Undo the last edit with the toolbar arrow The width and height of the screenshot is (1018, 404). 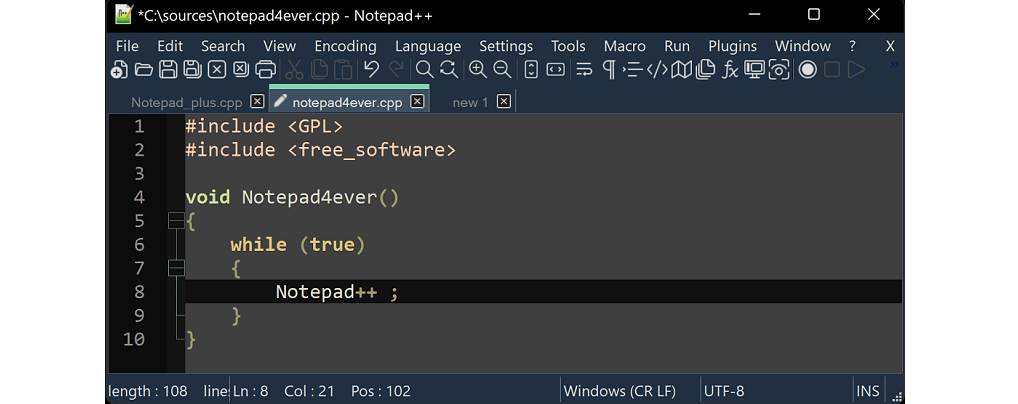point(371,69)
